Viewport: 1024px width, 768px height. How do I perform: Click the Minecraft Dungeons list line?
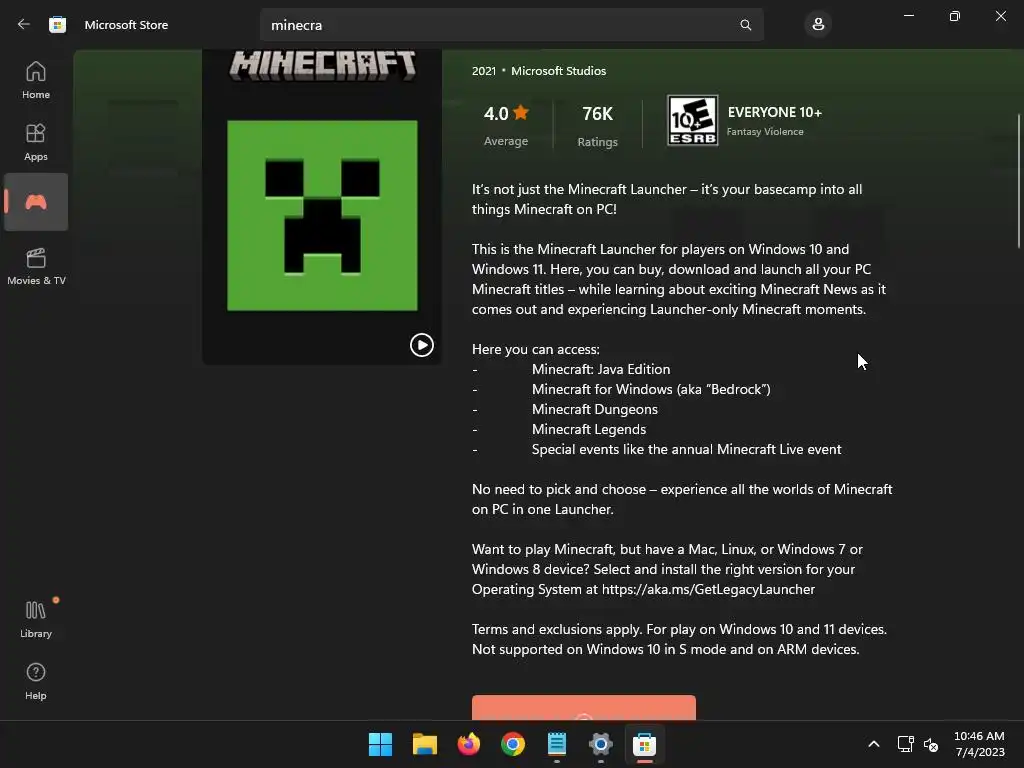594,409
